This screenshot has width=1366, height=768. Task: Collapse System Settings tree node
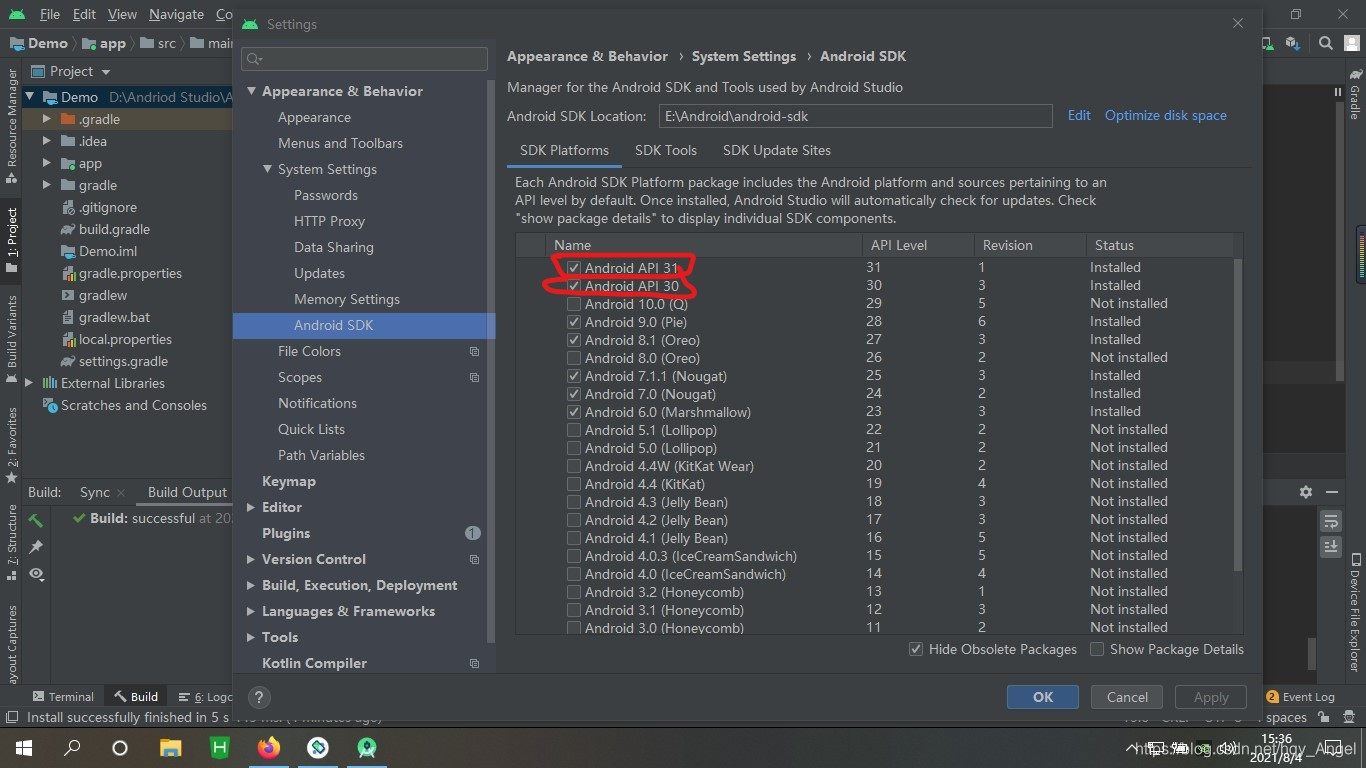[268, 169]
